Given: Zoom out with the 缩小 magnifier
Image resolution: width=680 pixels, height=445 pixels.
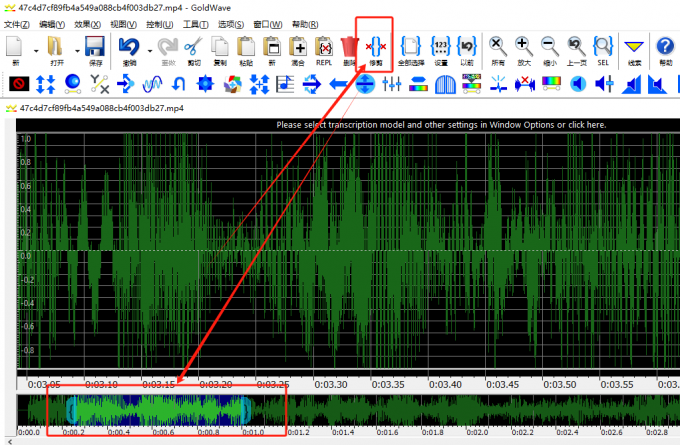Looking at the screenshot, I should 549,51.
